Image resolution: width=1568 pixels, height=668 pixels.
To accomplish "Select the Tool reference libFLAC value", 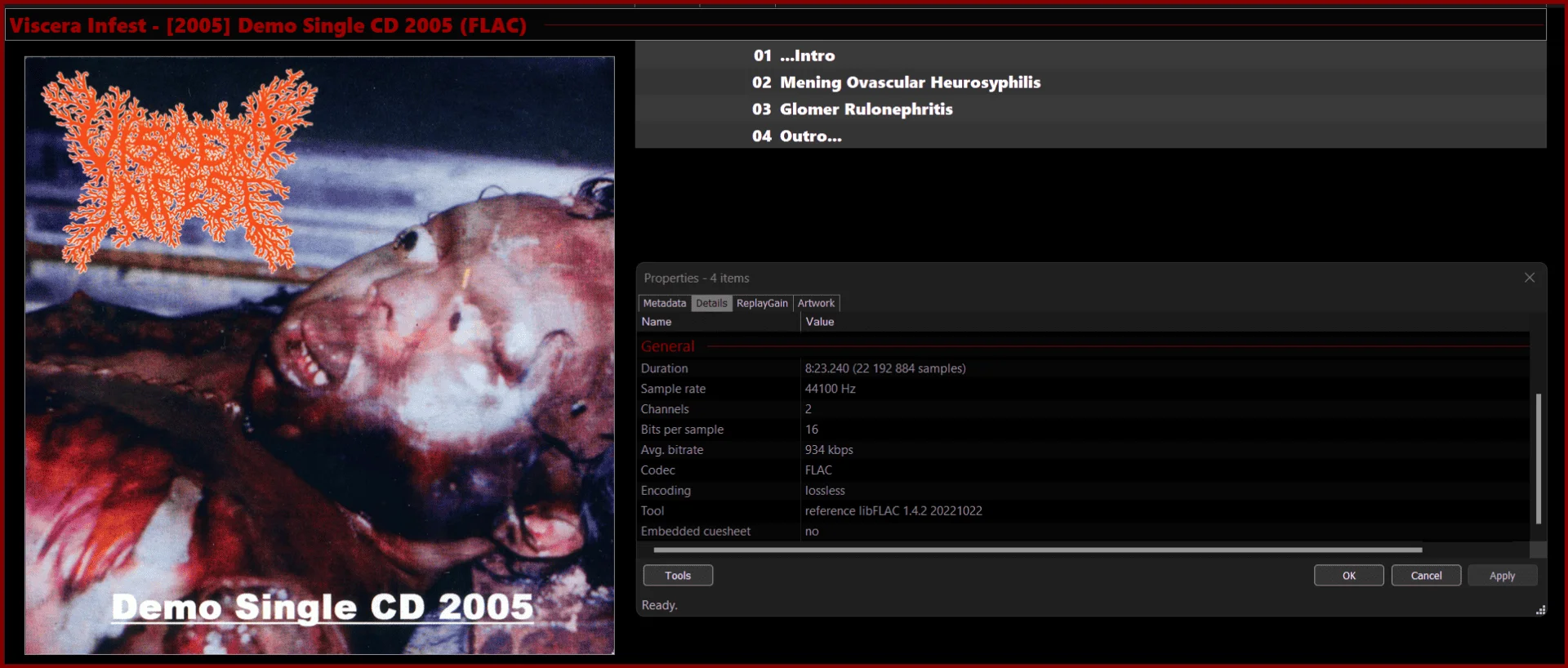I will pos(893,511).
